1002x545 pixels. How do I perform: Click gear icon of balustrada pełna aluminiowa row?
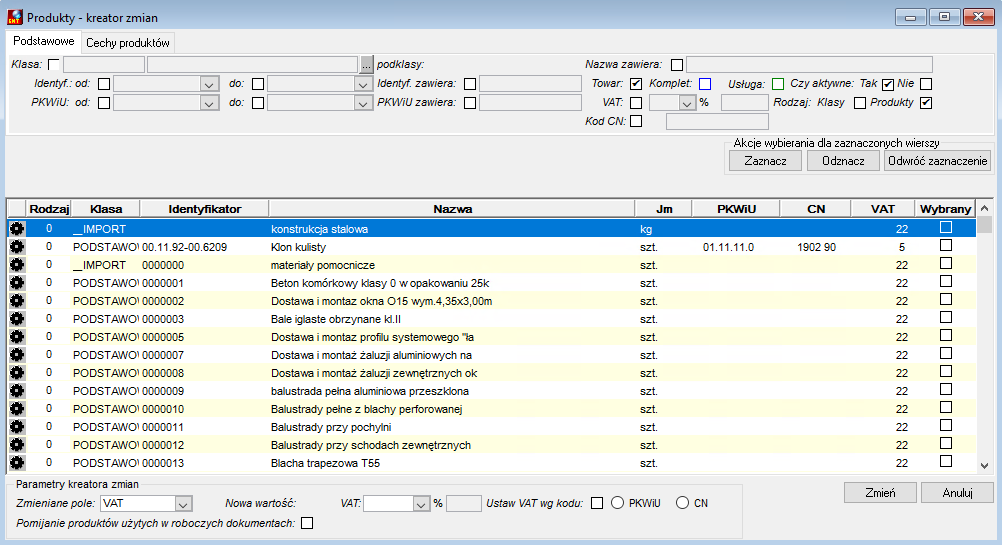click(x=17, y=390)
